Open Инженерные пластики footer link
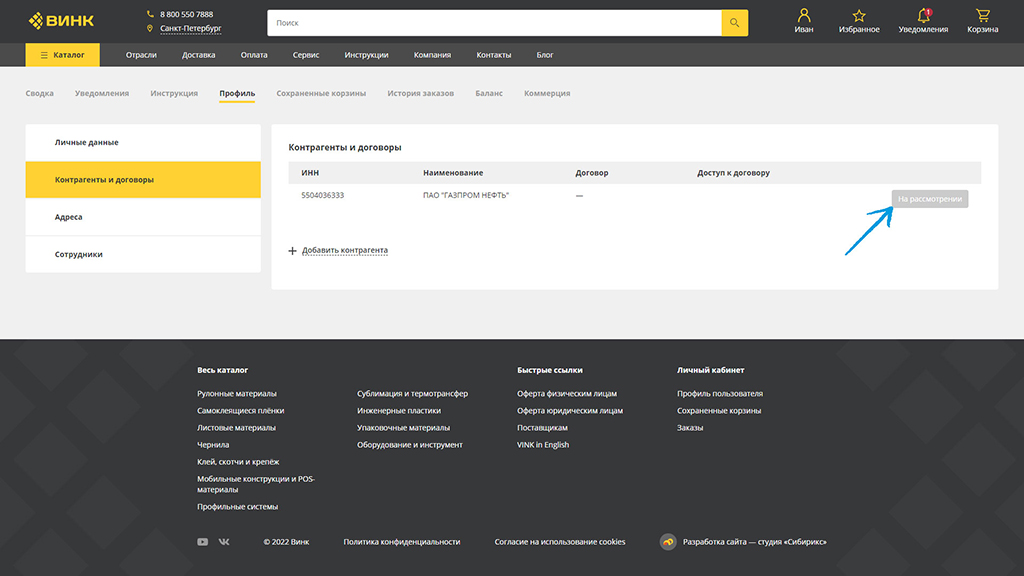Viewport: 1024px width, 576px height. 399,411
